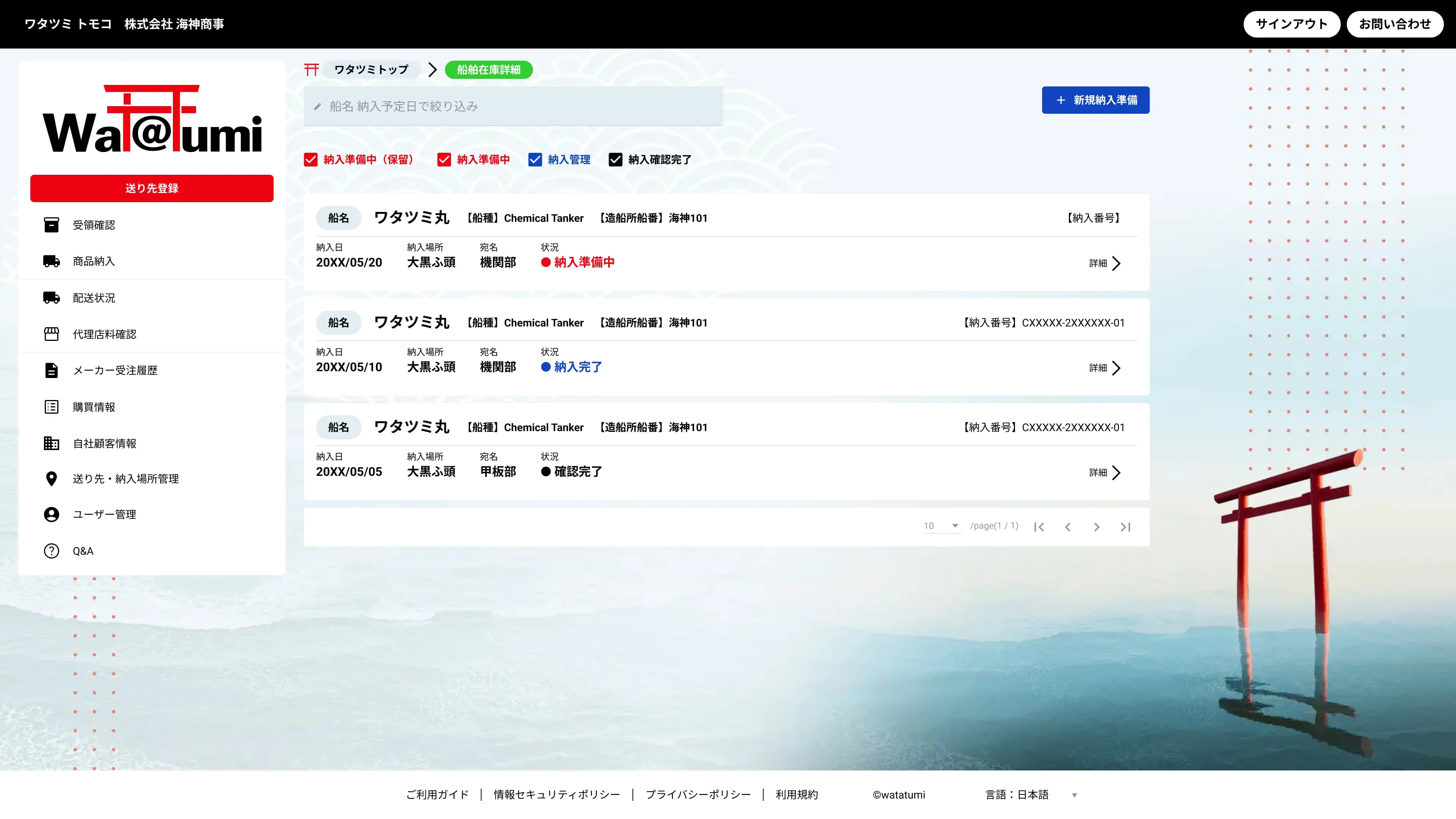This screenshot has height=819, width=1456.
Task: Click the ©watatumi copyright text
Action: point(899,795)
